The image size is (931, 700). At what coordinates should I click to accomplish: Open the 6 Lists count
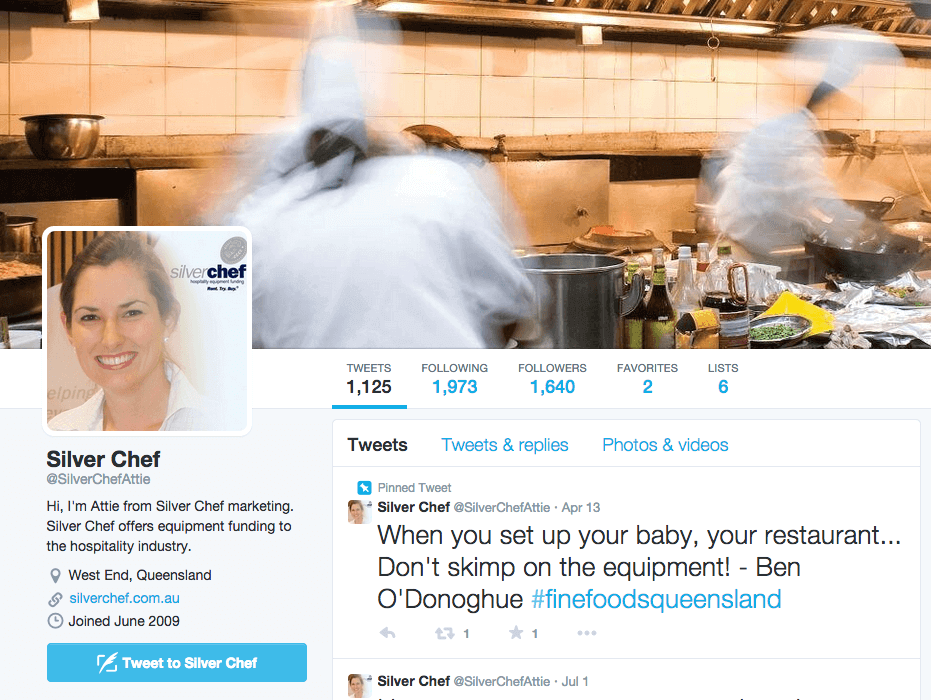coord(723,378)
